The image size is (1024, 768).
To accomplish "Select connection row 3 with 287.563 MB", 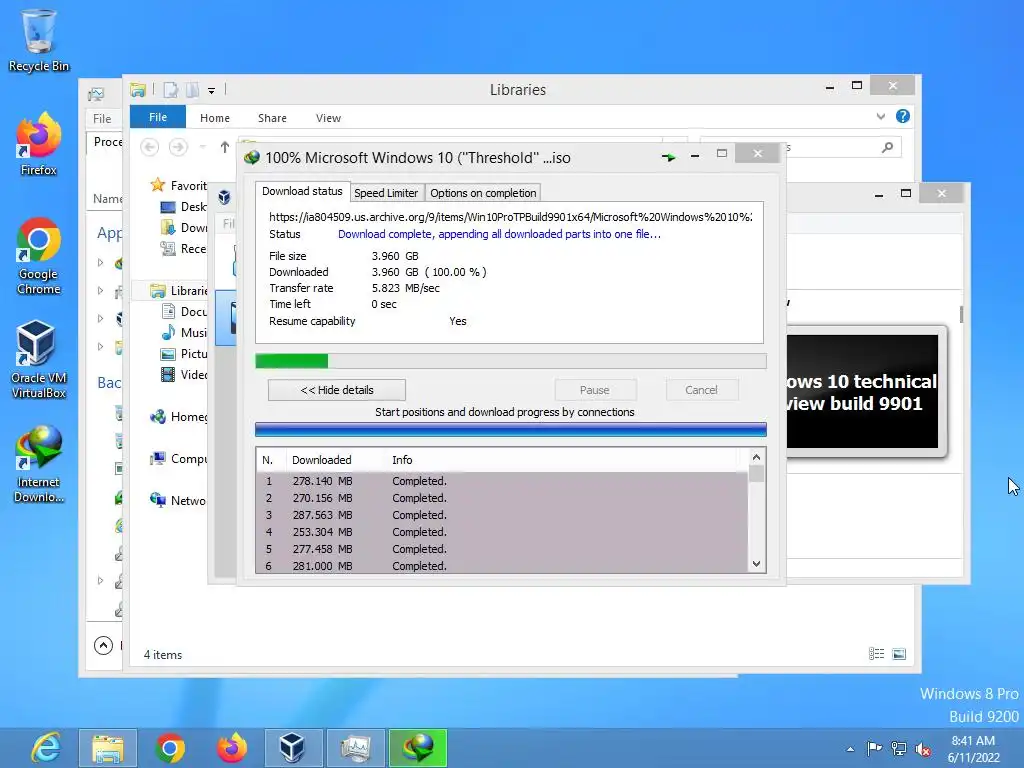I will pos(503,515).
